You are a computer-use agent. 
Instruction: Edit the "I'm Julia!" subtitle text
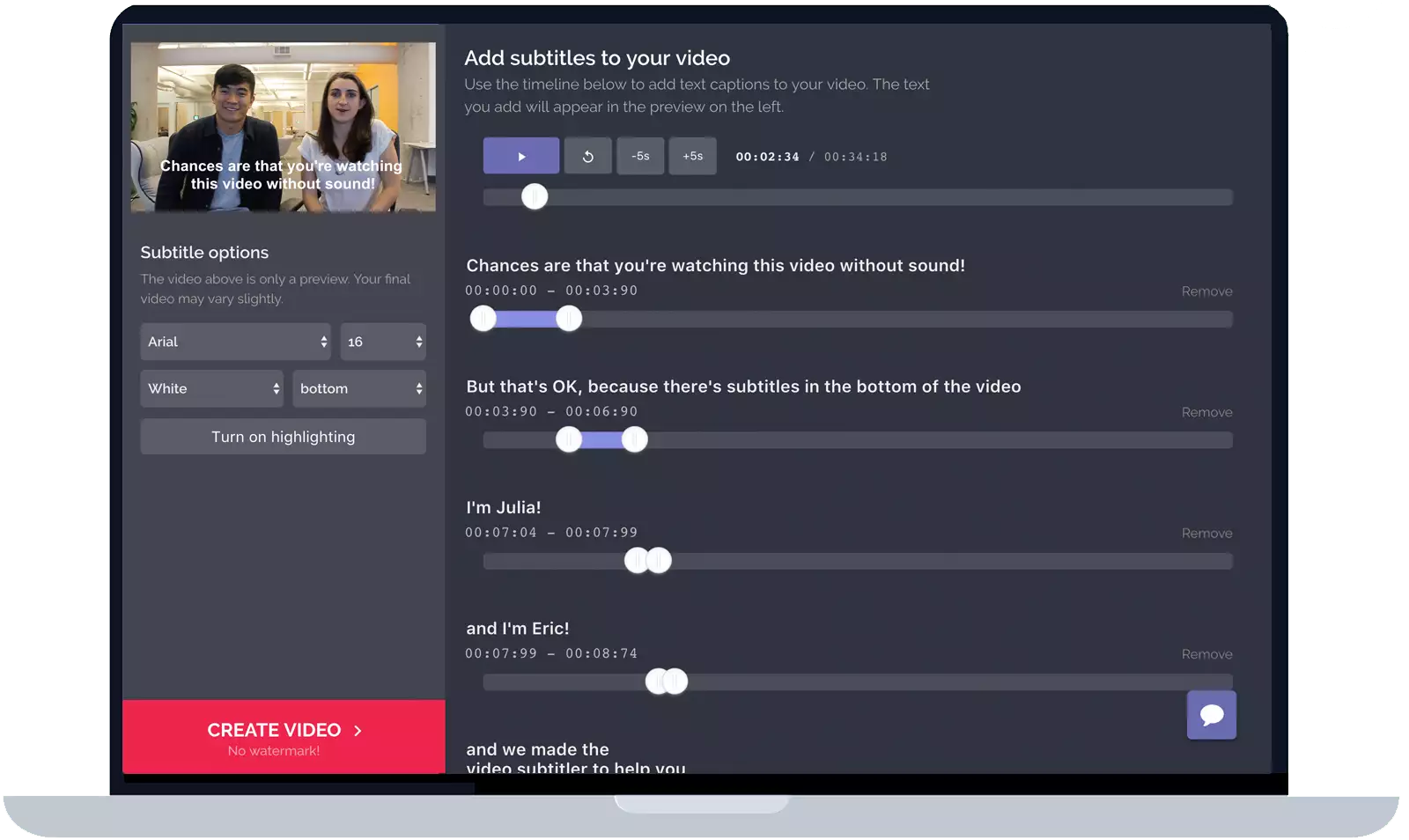(x=504, y=507)
